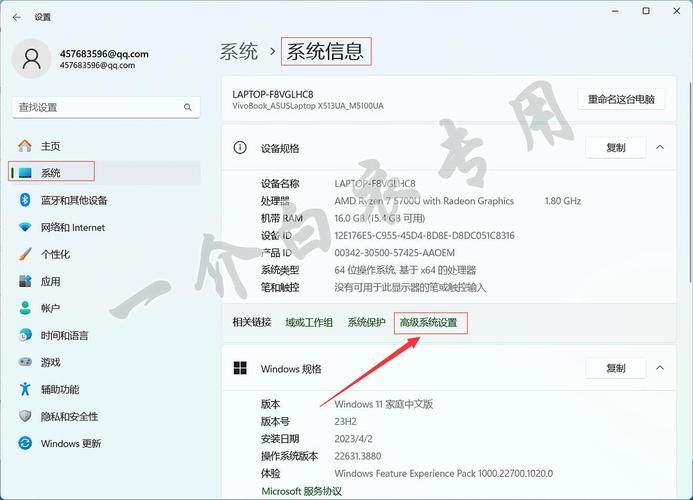The width and height of the screenshot is (693, 500).
Task: Click the Gaming (游戏) controller icon
Action: tap(25, 362)
